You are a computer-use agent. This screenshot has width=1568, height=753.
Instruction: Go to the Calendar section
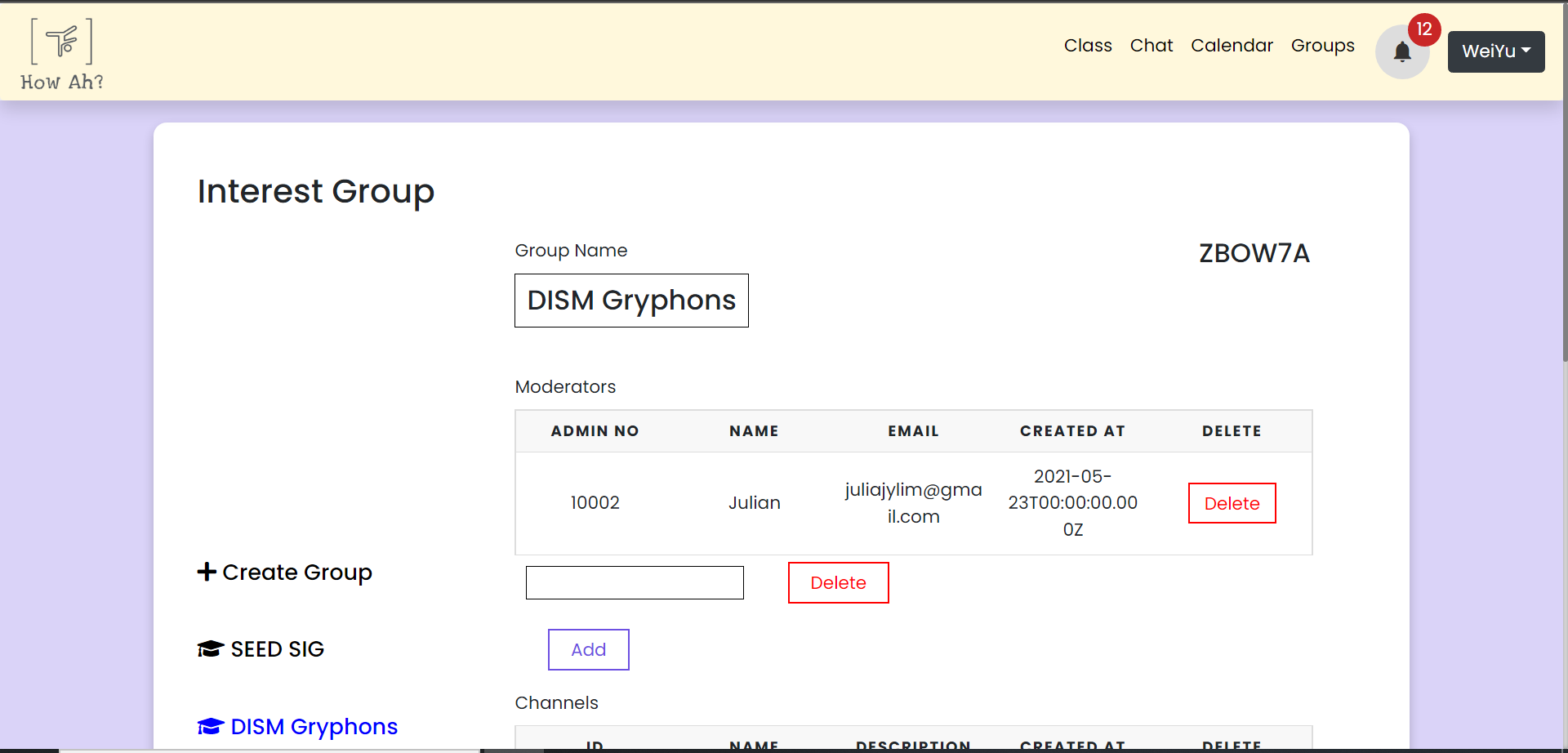pos(1232,46)
